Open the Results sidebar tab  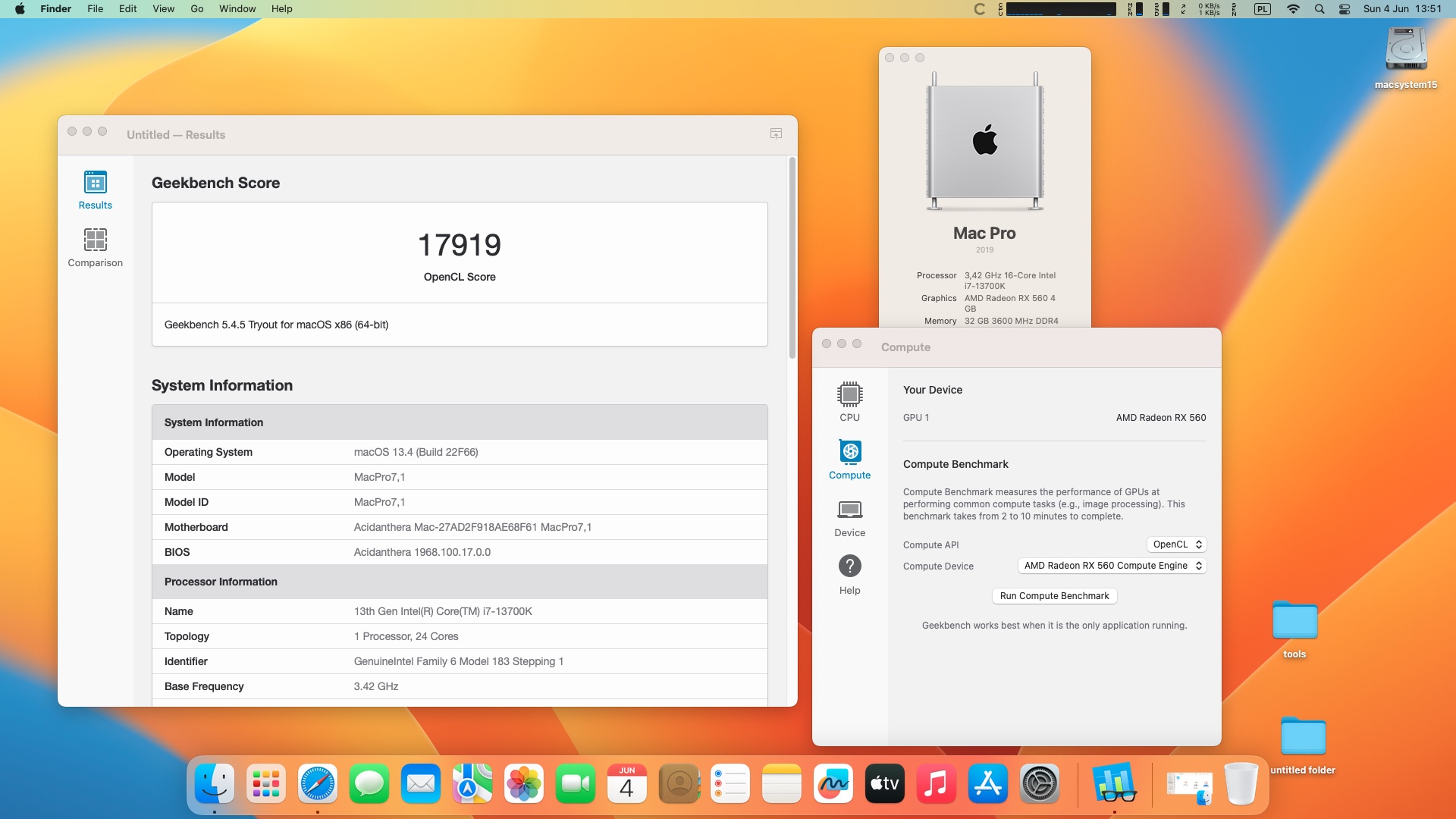[x=95, y=190]
